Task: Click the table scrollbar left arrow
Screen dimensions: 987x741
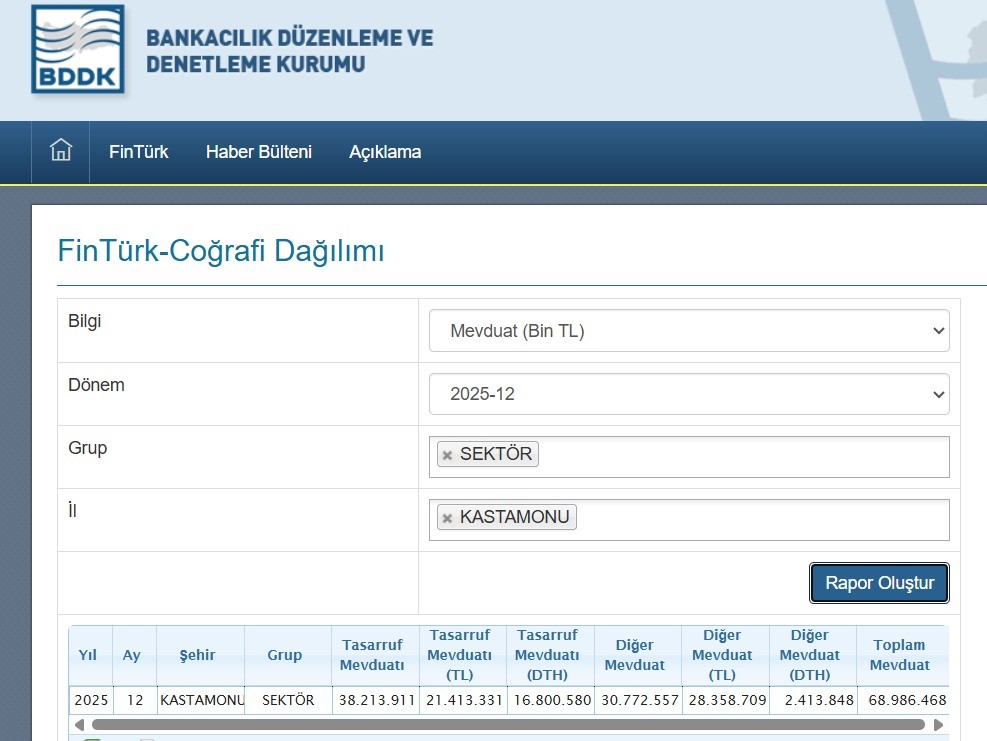Action: pos(78,724)
